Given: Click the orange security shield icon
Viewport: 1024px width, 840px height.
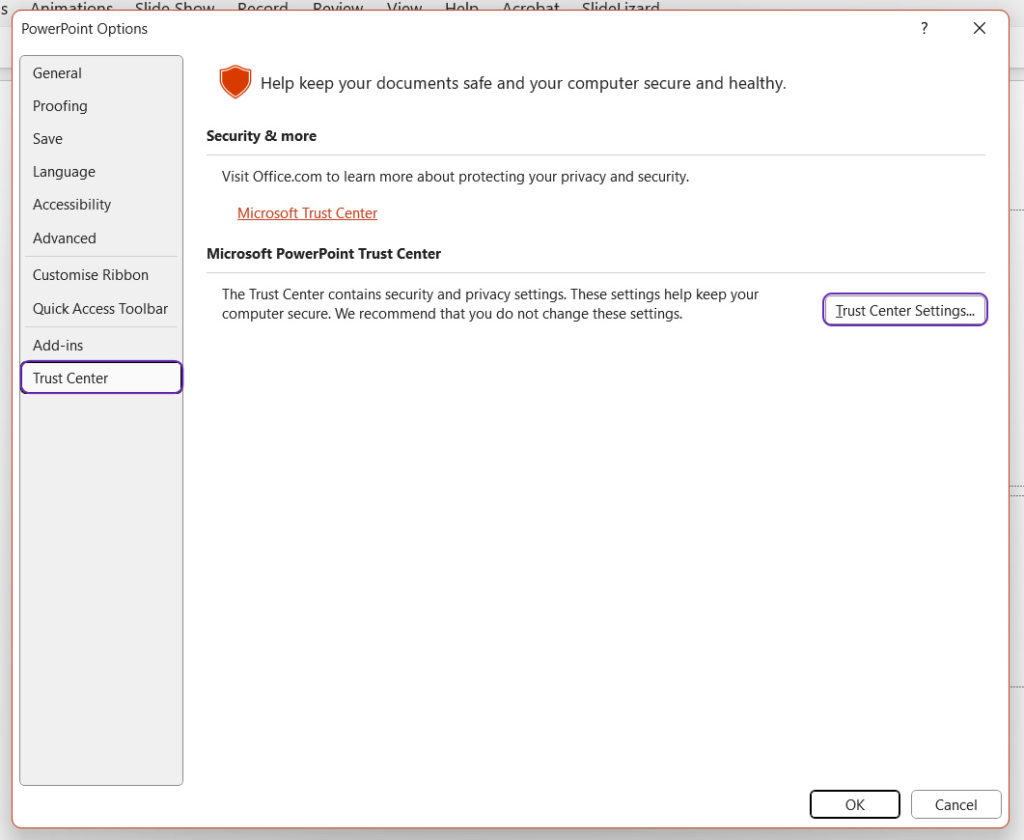Looking at the screenshot, I should click(x=235, y=82).
